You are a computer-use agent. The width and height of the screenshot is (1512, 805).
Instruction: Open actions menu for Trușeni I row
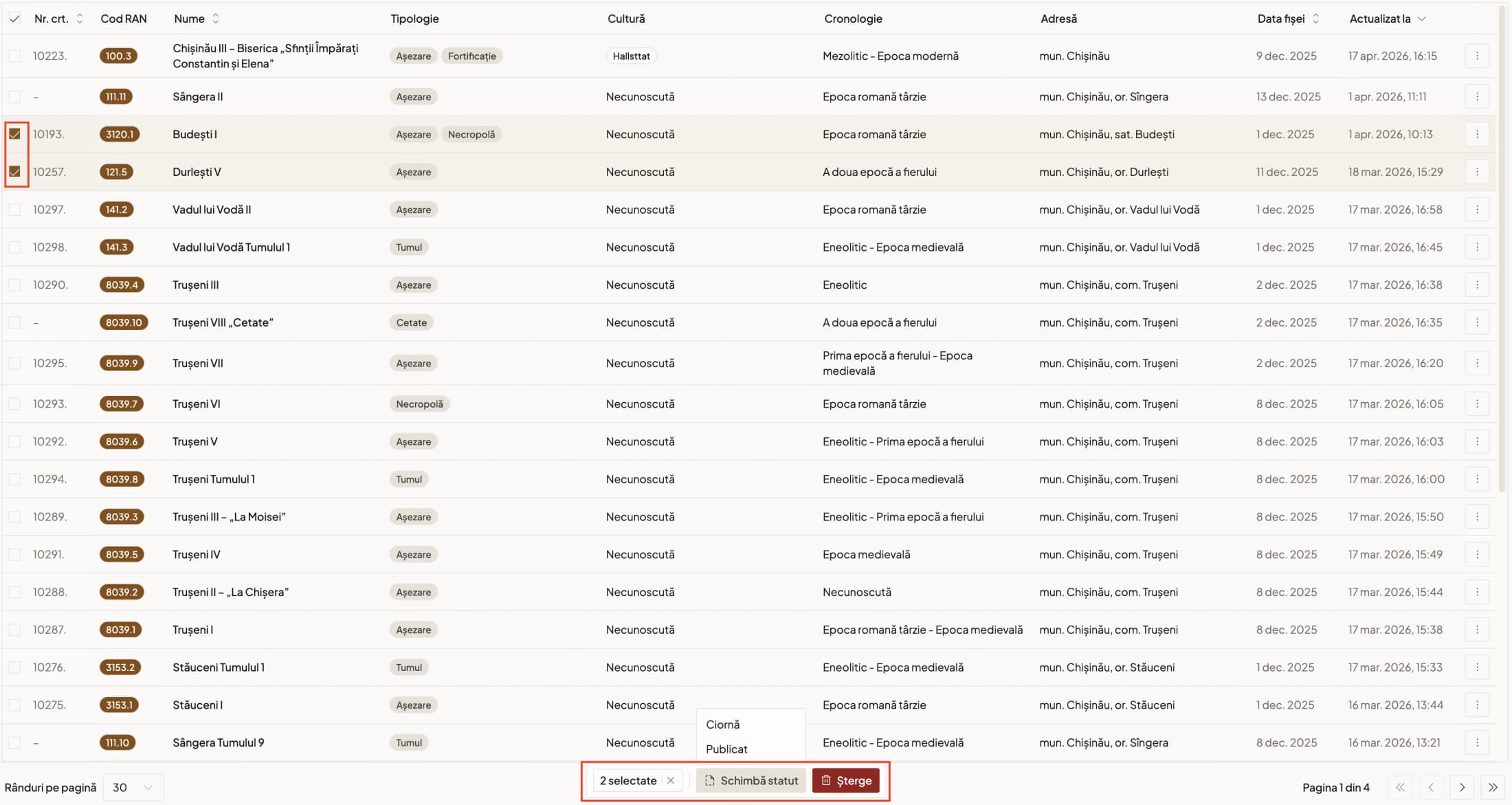[1477, 630]
